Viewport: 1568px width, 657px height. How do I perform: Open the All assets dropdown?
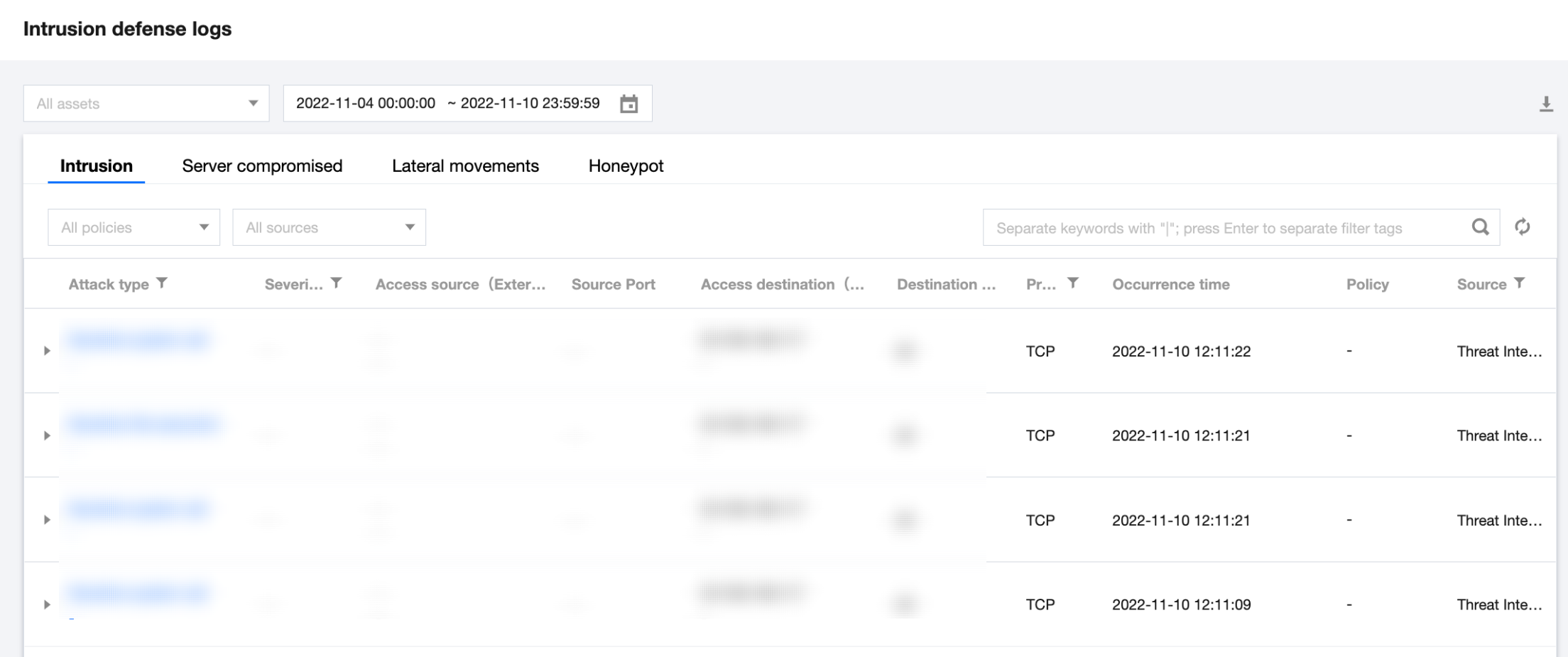pos(146,104)
